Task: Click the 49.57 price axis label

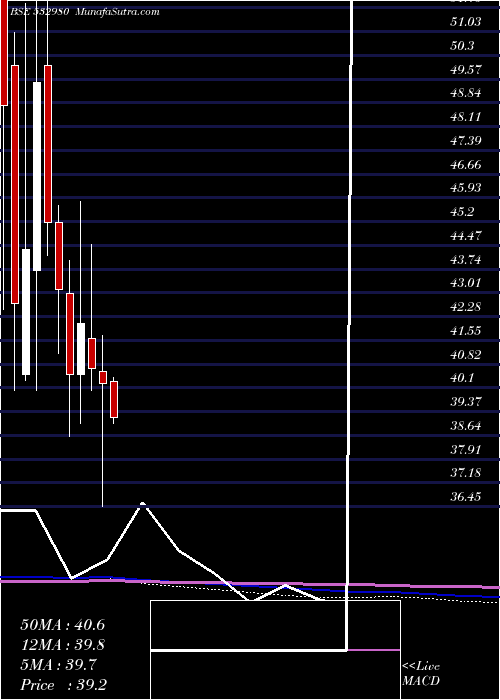Action: [x=466, y=69]
